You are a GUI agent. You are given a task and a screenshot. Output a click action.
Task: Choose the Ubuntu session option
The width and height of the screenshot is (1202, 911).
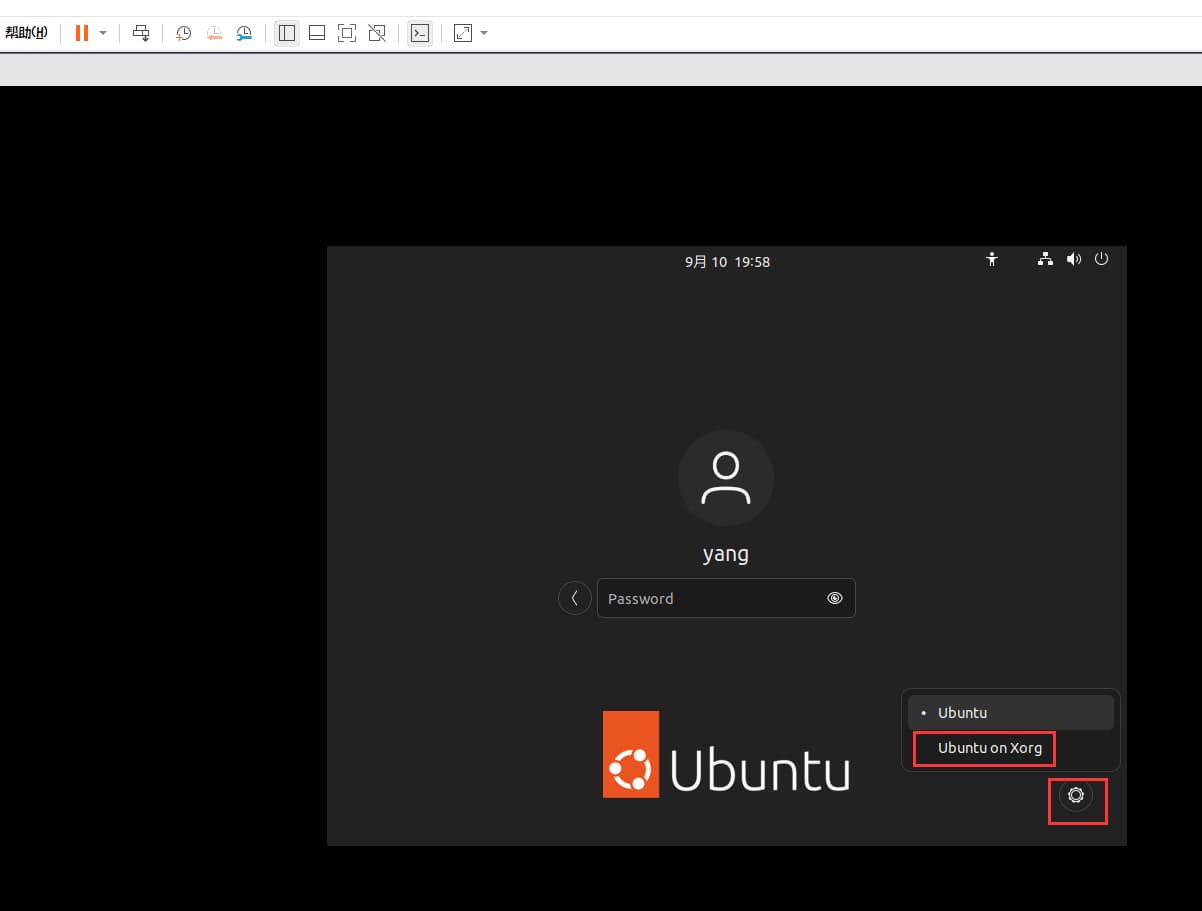[x=1010, y=713]
